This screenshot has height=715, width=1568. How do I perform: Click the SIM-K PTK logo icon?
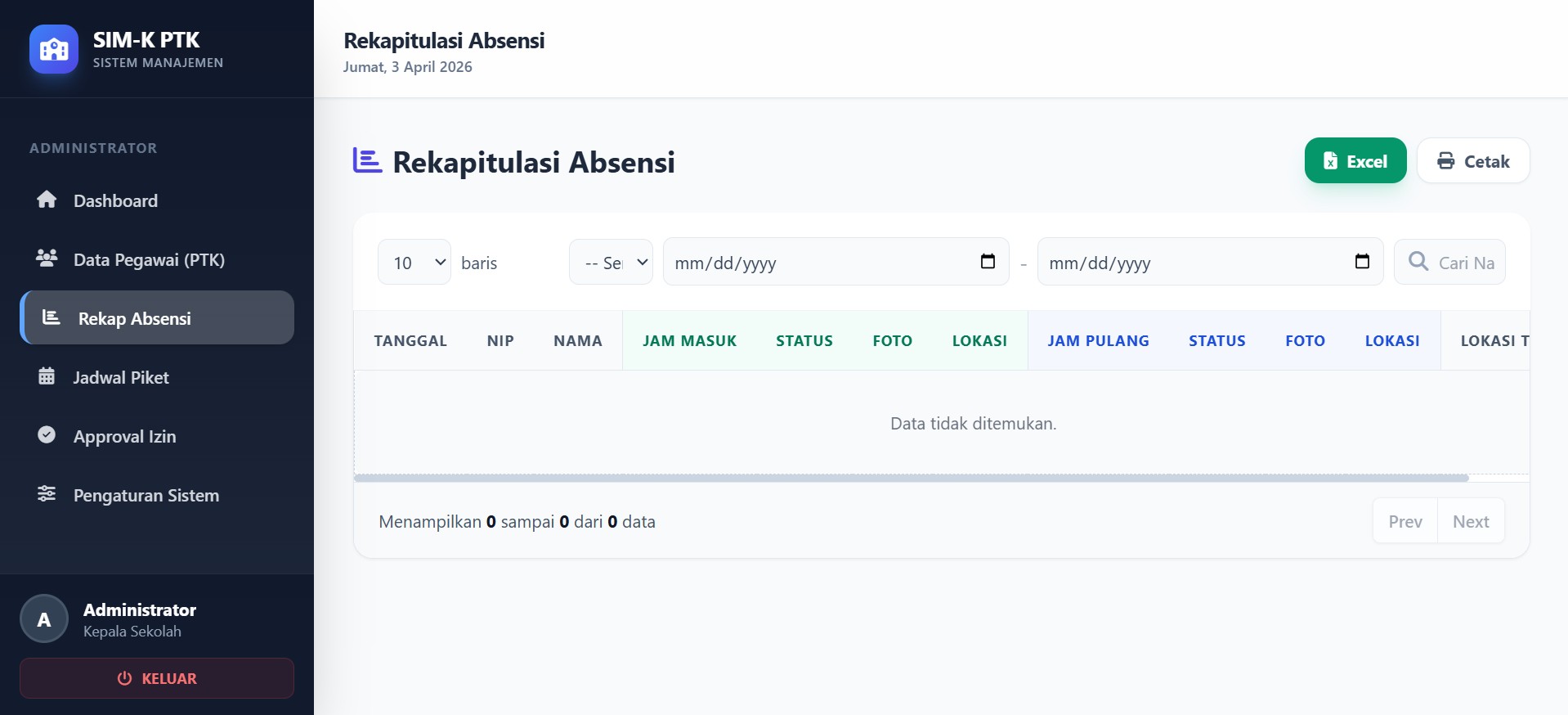pos(52,48)
